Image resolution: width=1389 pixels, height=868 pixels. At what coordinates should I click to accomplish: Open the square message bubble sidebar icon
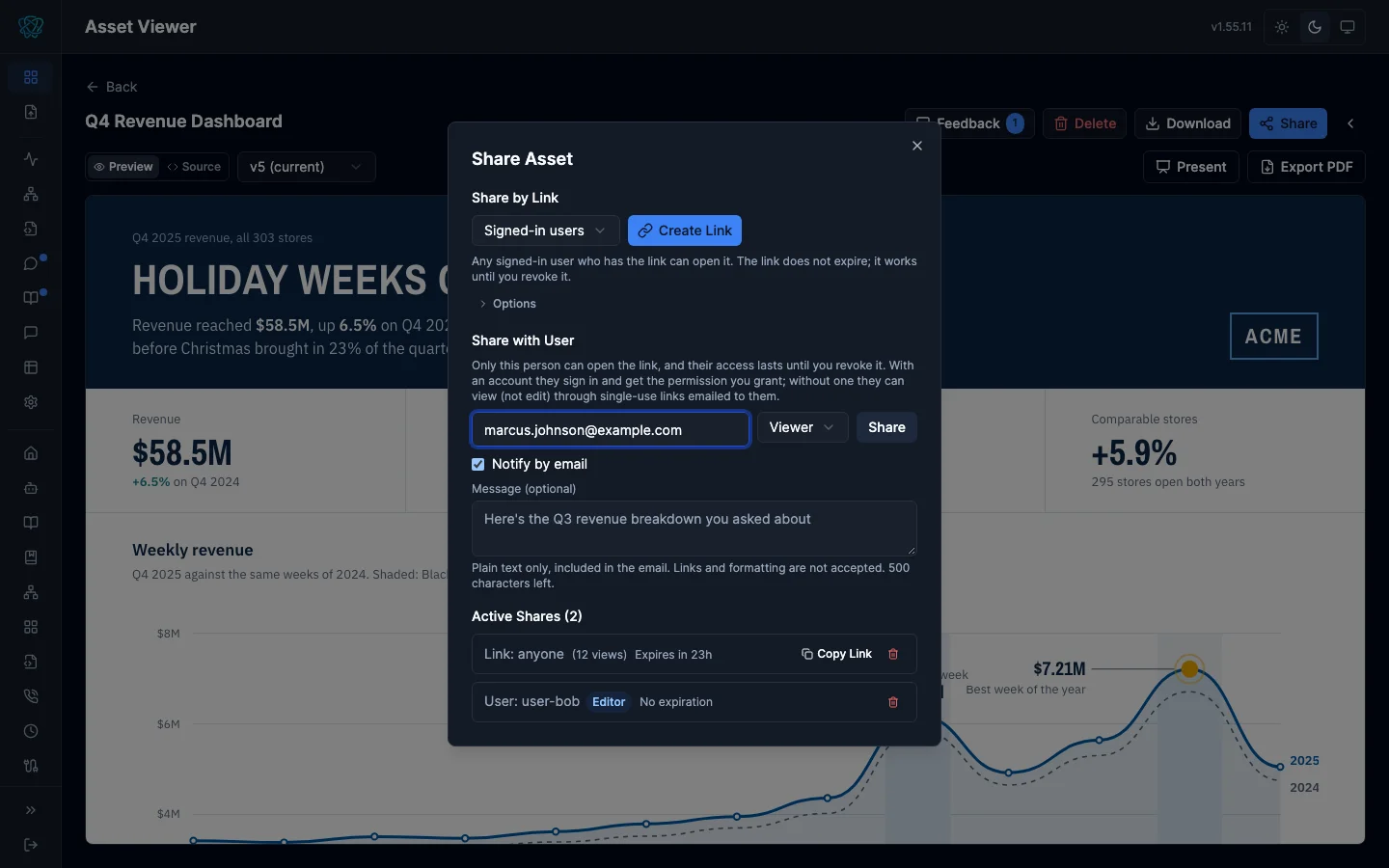[31, 333]
